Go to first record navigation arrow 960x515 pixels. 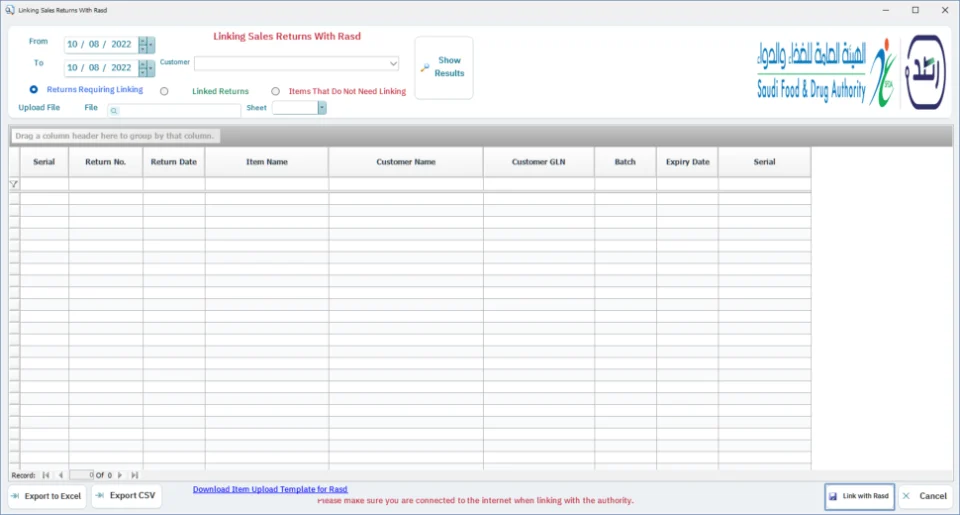click(x=46, y=475)
